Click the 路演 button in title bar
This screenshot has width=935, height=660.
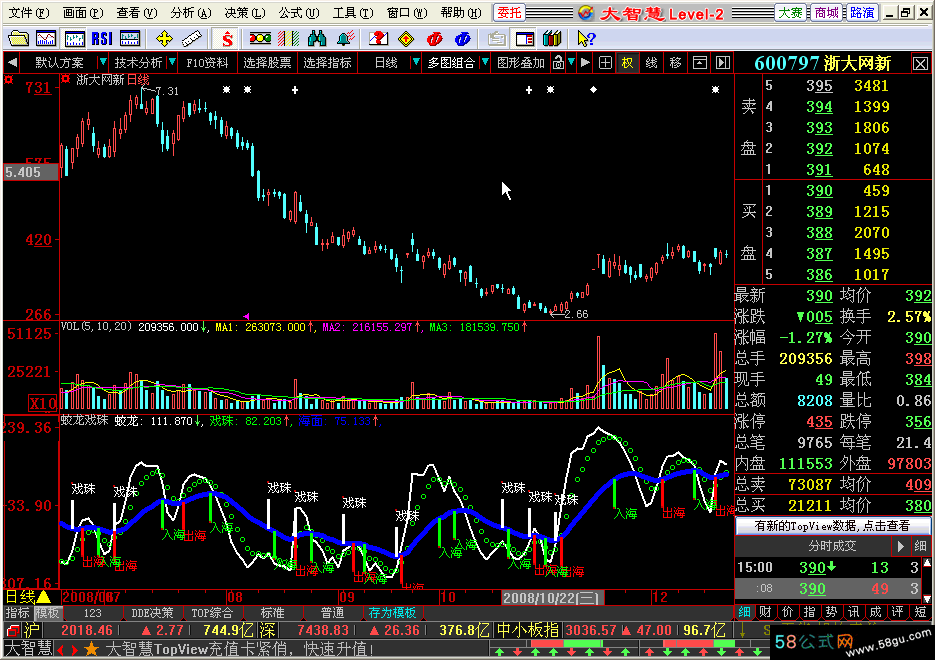(x=862, y=13)
